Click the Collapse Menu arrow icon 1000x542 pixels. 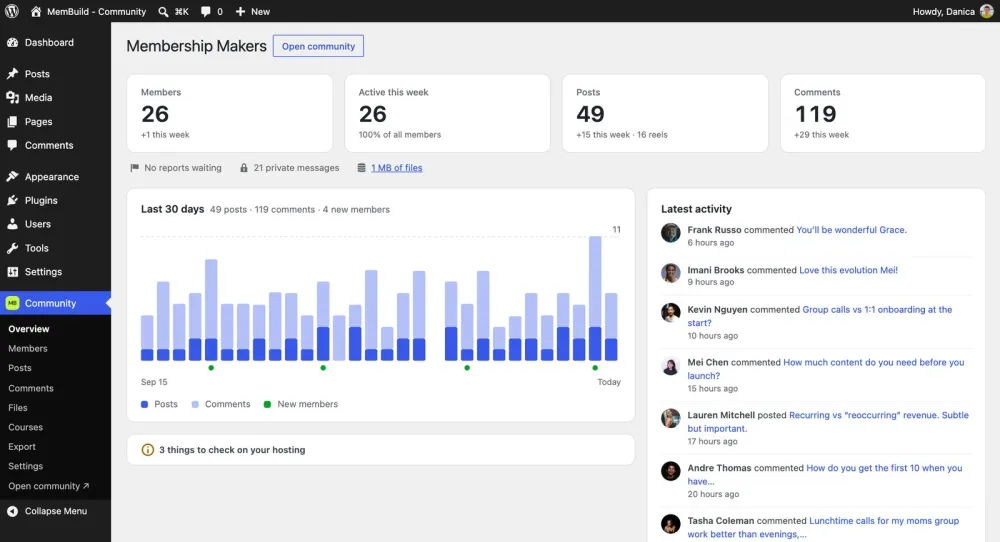click(x=12, y=511)
